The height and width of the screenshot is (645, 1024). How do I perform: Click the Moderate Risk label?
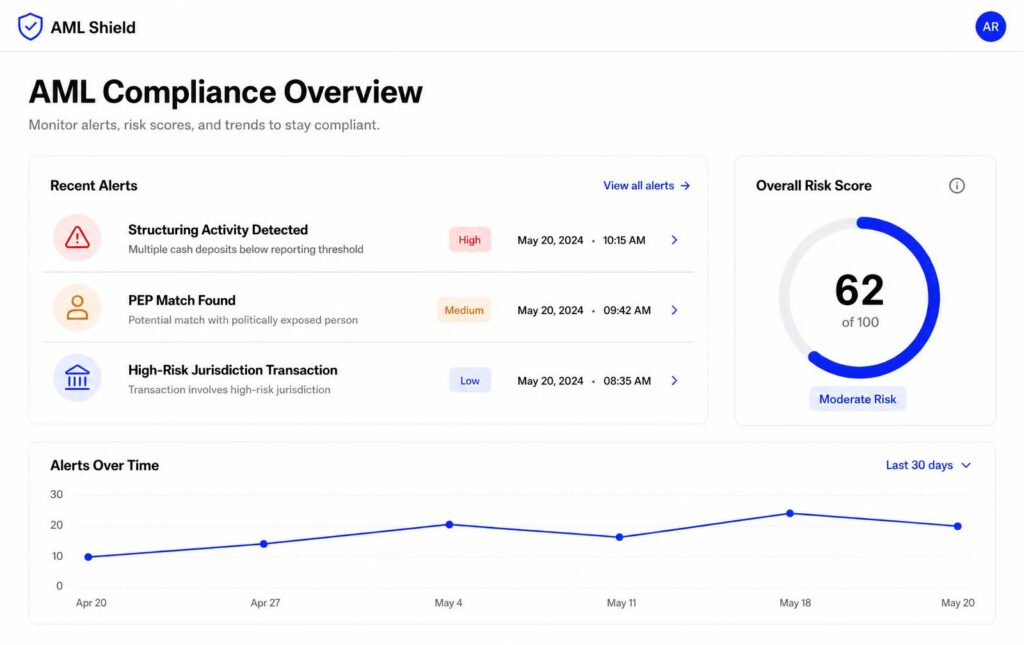857,399
